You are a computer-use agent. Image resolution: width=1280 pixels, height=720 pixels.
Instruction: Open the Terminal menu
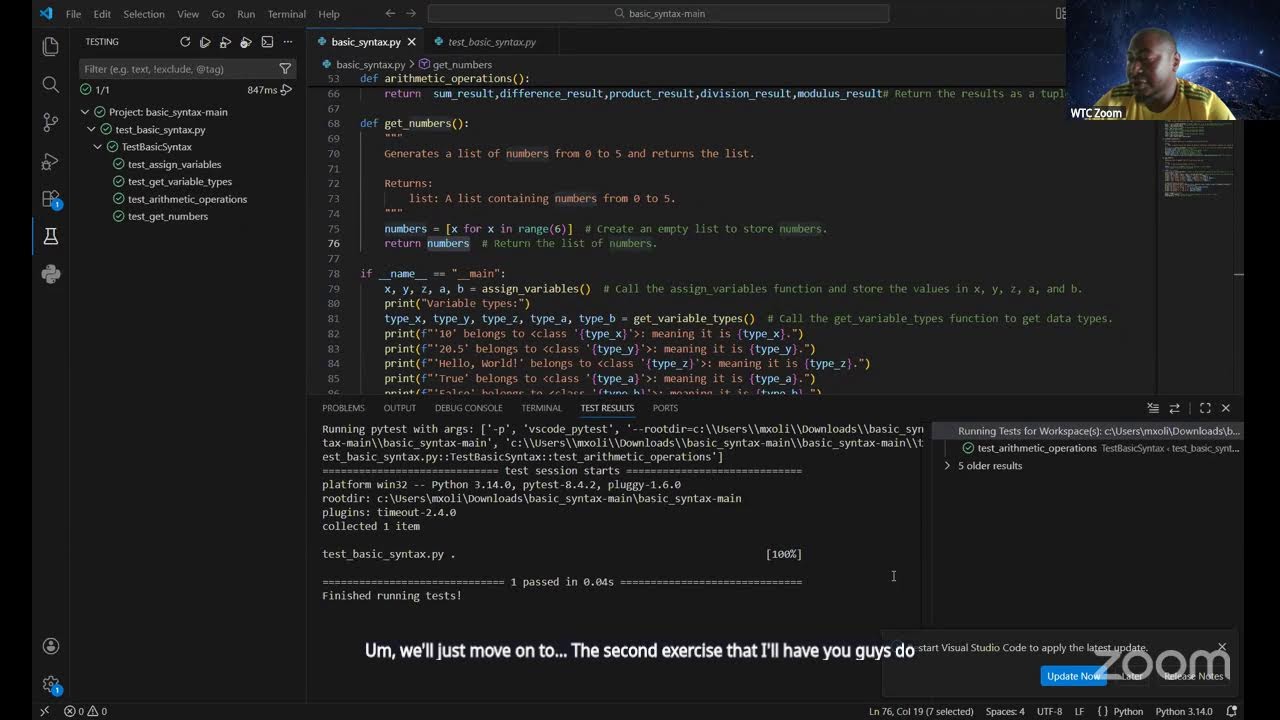pos(287,14)
